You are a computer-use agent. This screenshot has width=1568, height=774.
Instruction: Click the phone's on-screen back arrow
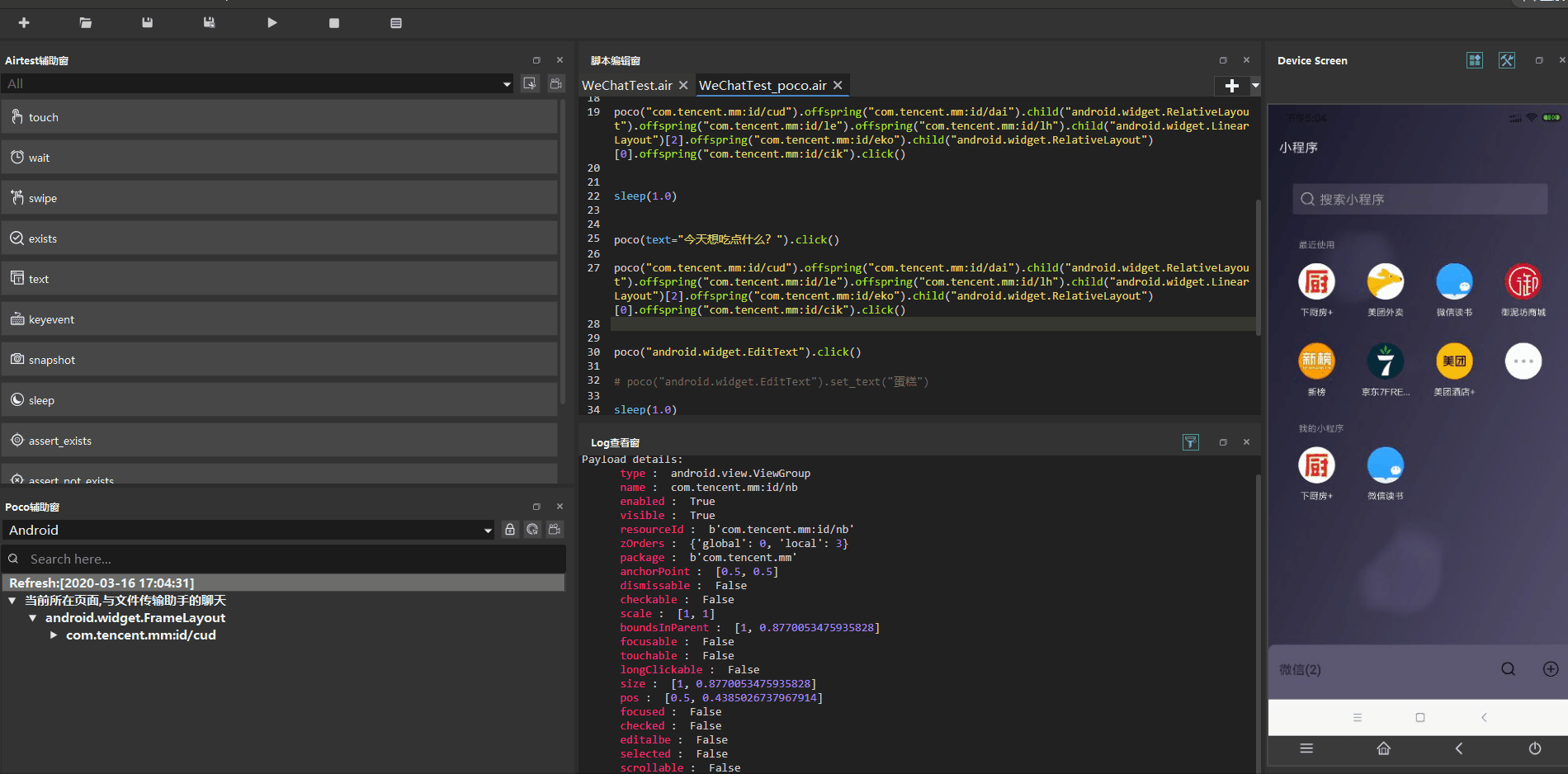coord(1484,717)
